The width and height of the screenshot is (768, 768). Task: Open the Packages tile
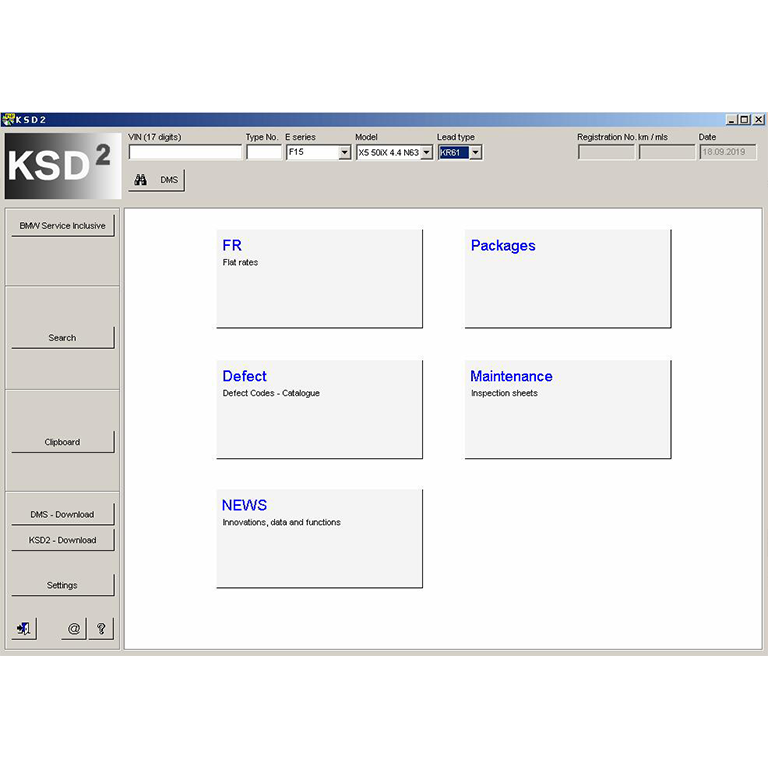568,279
